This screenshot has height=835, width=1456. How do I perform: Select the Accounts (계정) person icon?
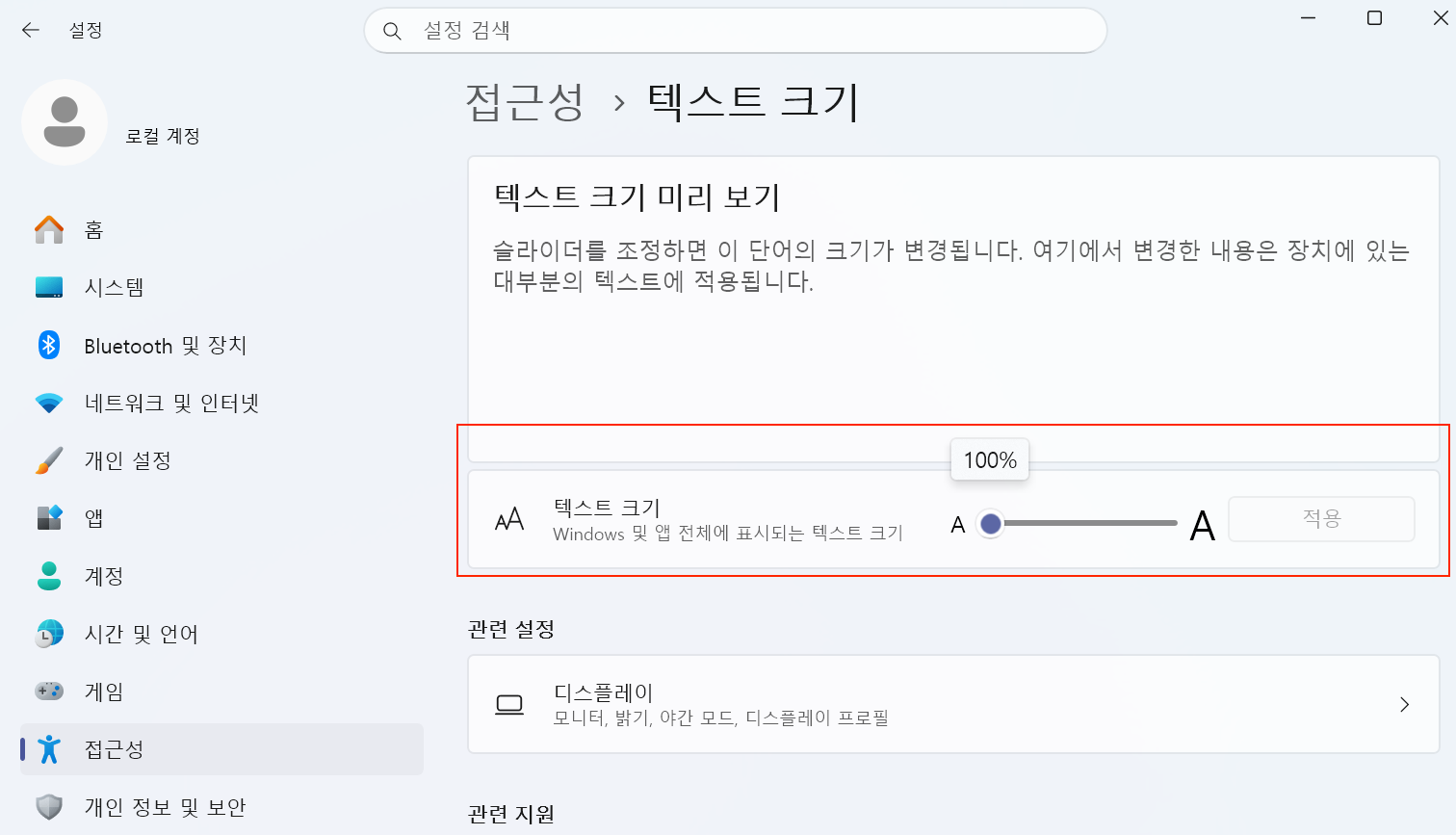(49, 576)
